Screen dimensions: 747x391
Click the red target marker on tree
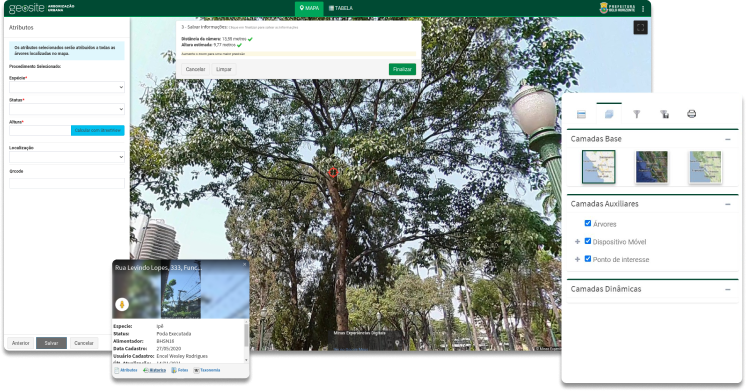pos(333,172)
